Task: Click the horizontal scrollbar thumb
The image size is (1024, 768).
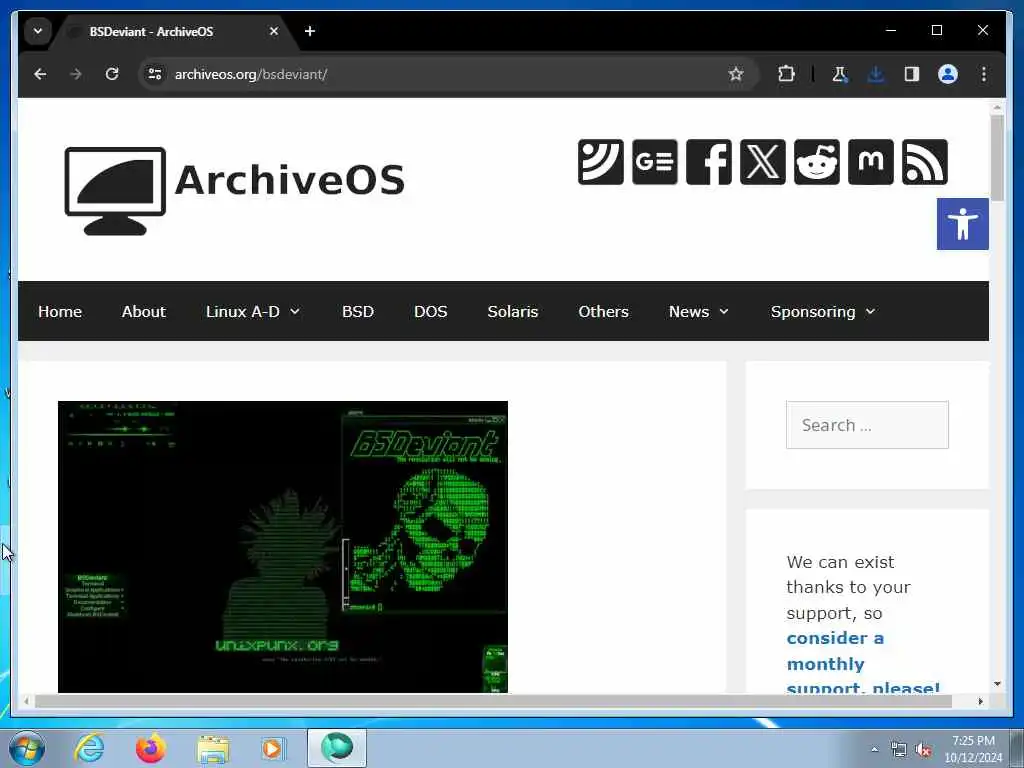Action: [x=493, y=701]
